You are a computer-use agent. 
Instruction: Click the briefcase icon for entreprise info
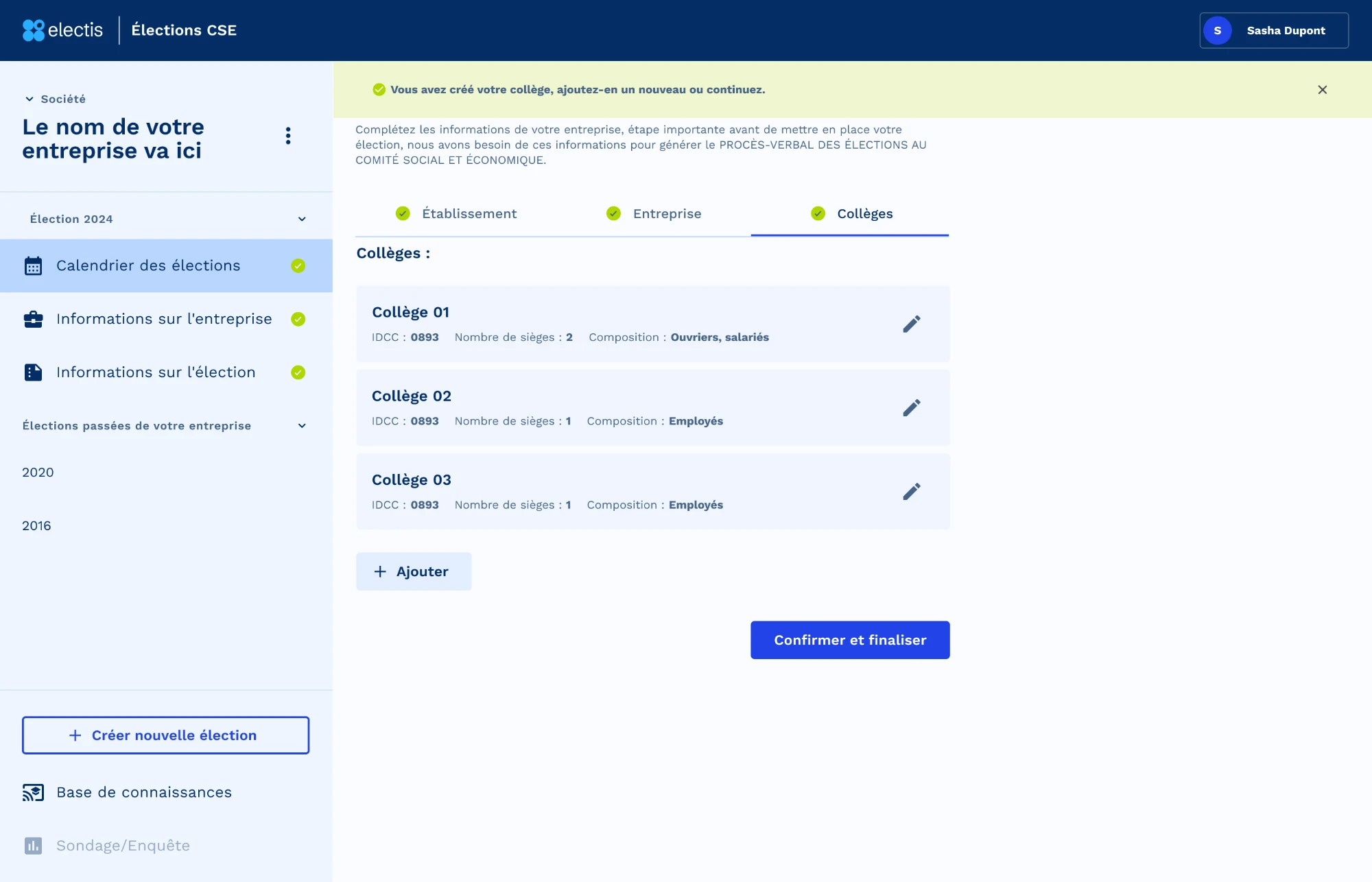[x=33, y=319]
